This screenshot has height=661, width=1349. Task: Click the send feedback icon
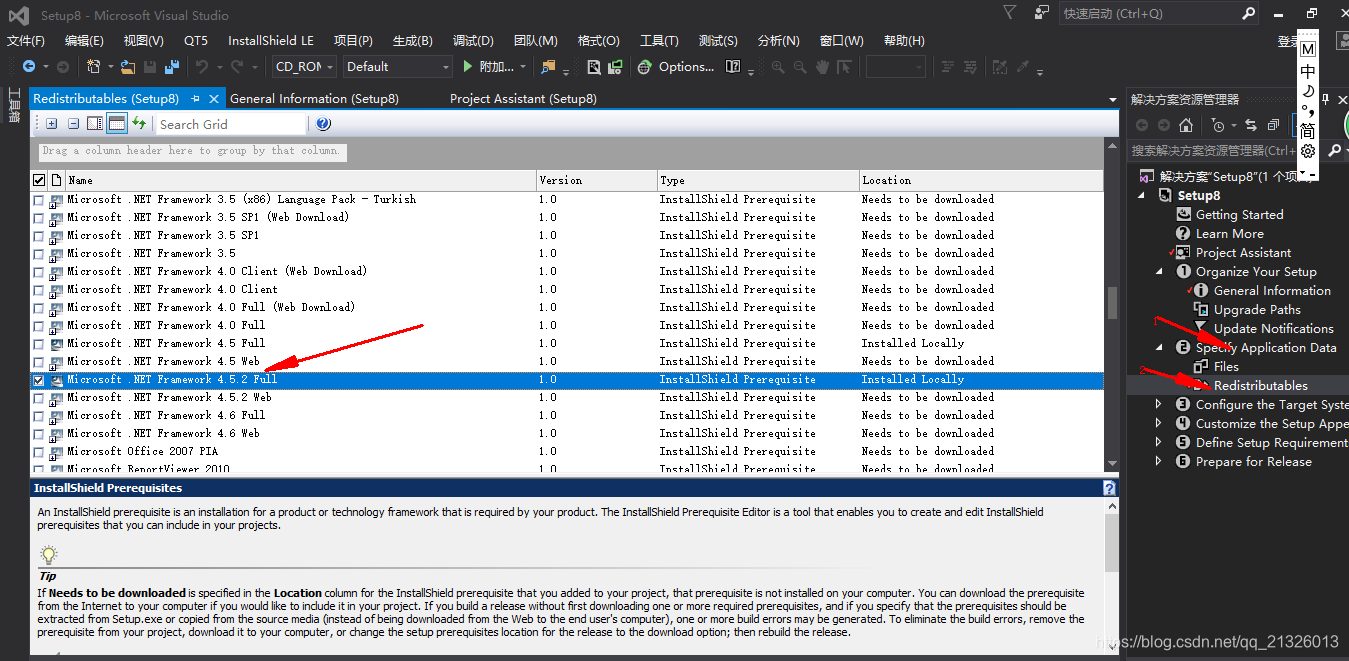click(x=1042, y=12)
